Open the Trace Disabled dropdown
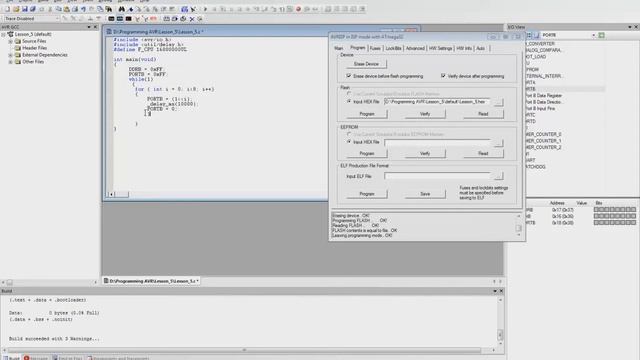 [x=57, y=19]
